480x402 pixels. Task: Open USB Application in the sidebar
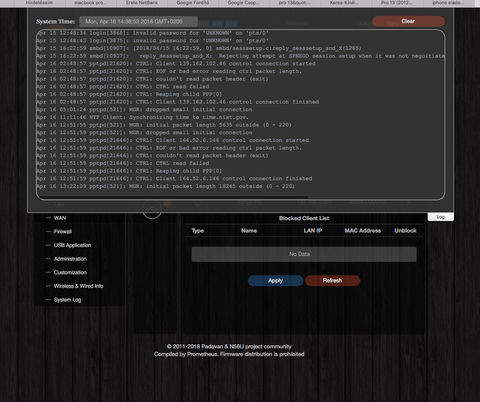click(x=72, y=245)
